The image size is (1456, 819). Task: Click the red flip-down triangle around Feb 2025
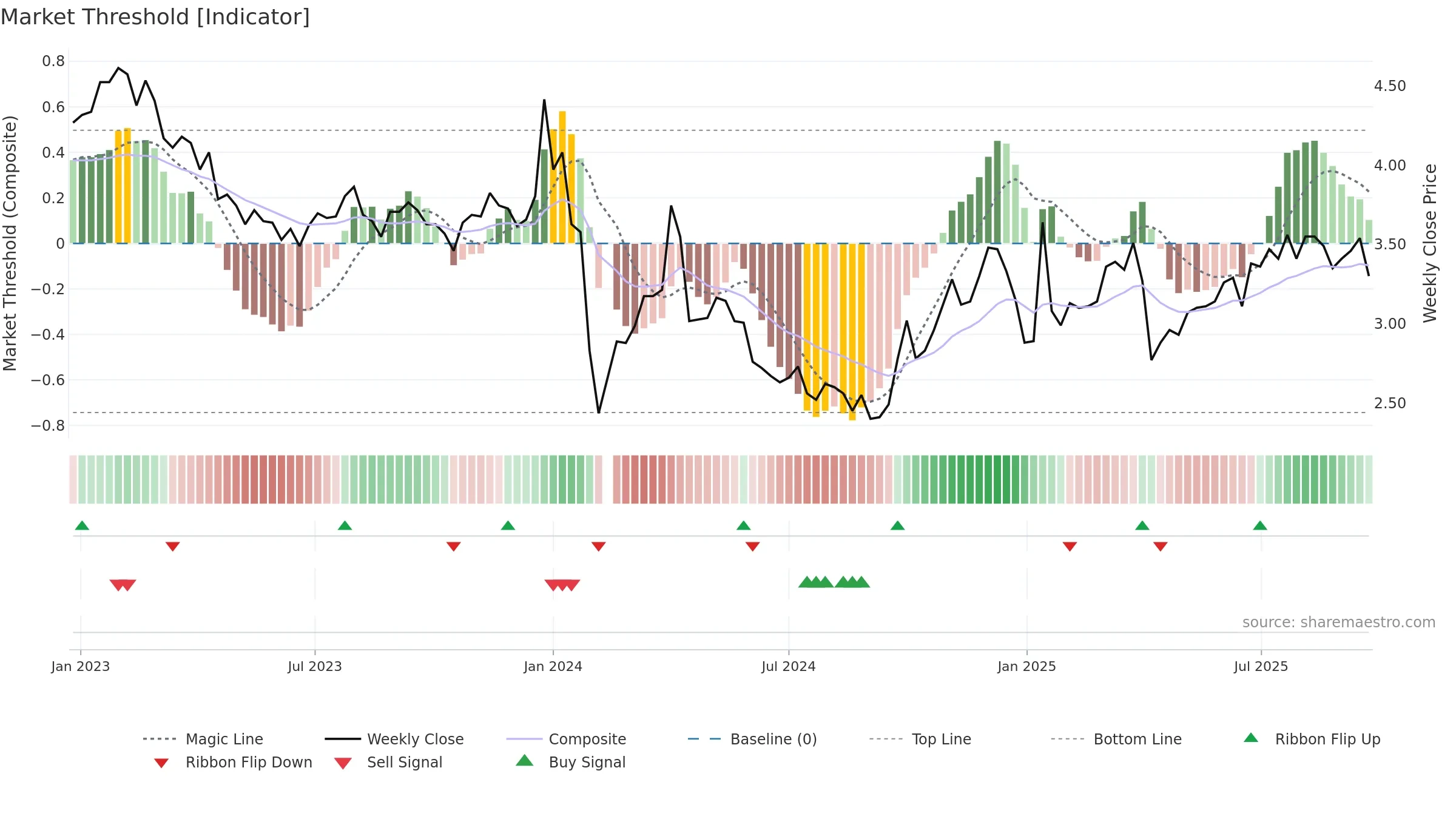1070,547
